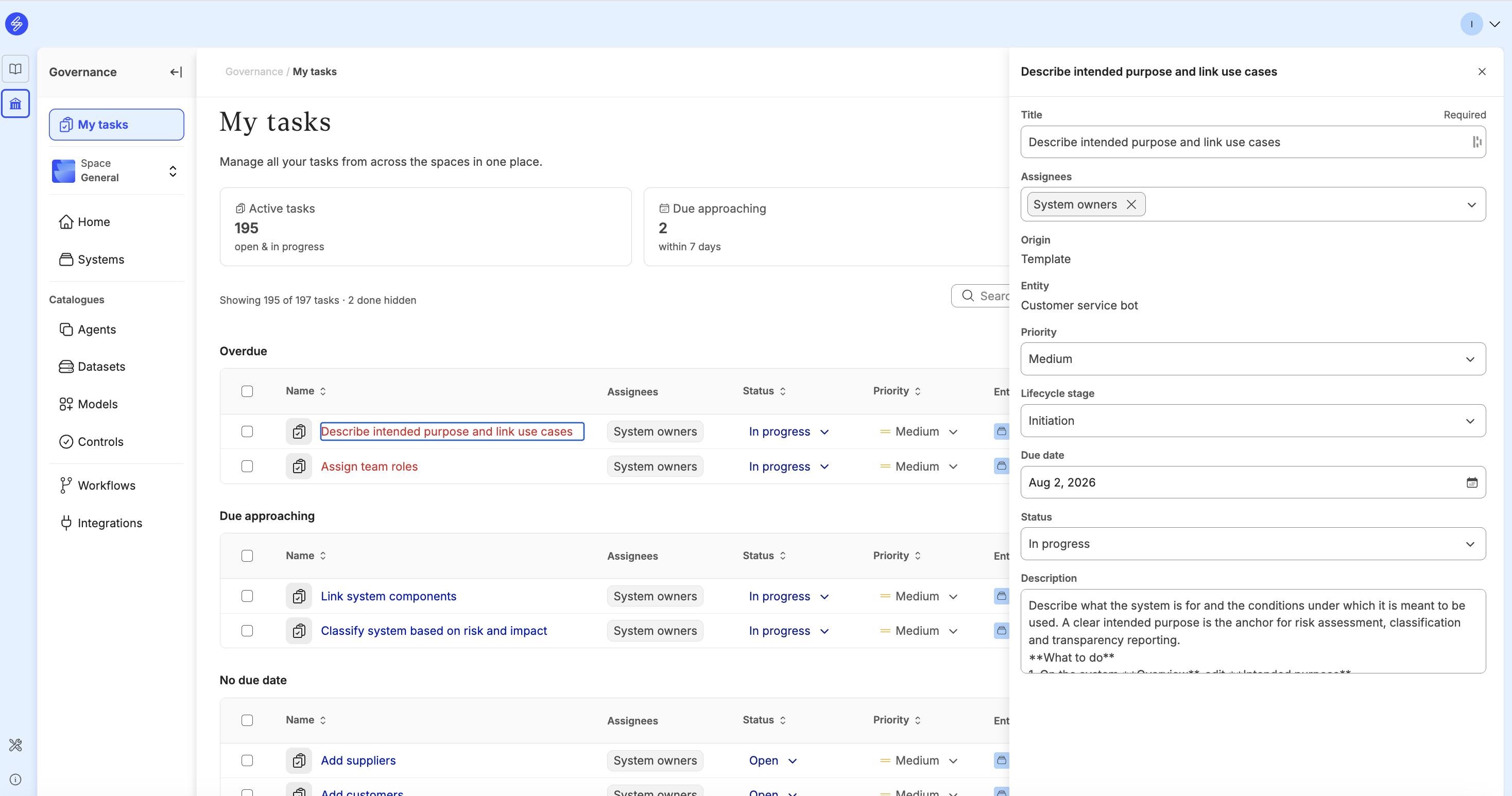Open the book documentation icon in left rail
1512x796 pixels.
click(16, 68)
